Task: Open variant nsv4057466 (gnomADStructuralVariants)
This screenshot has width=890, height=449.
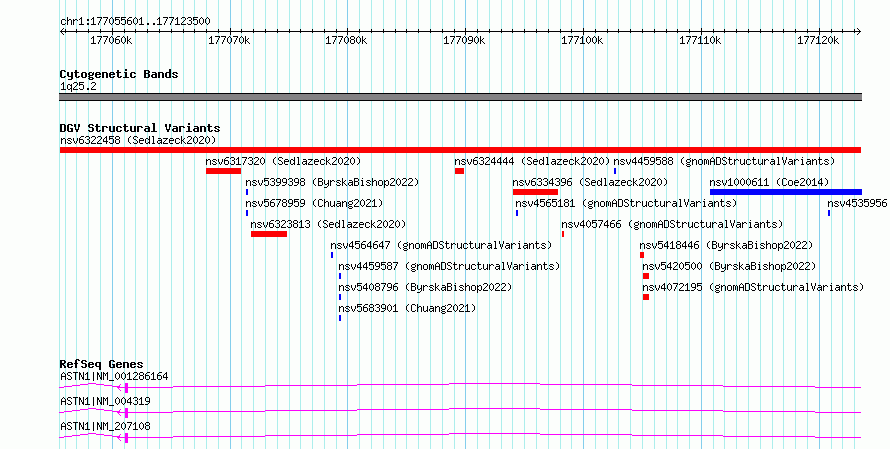Action: click(672, 224)
